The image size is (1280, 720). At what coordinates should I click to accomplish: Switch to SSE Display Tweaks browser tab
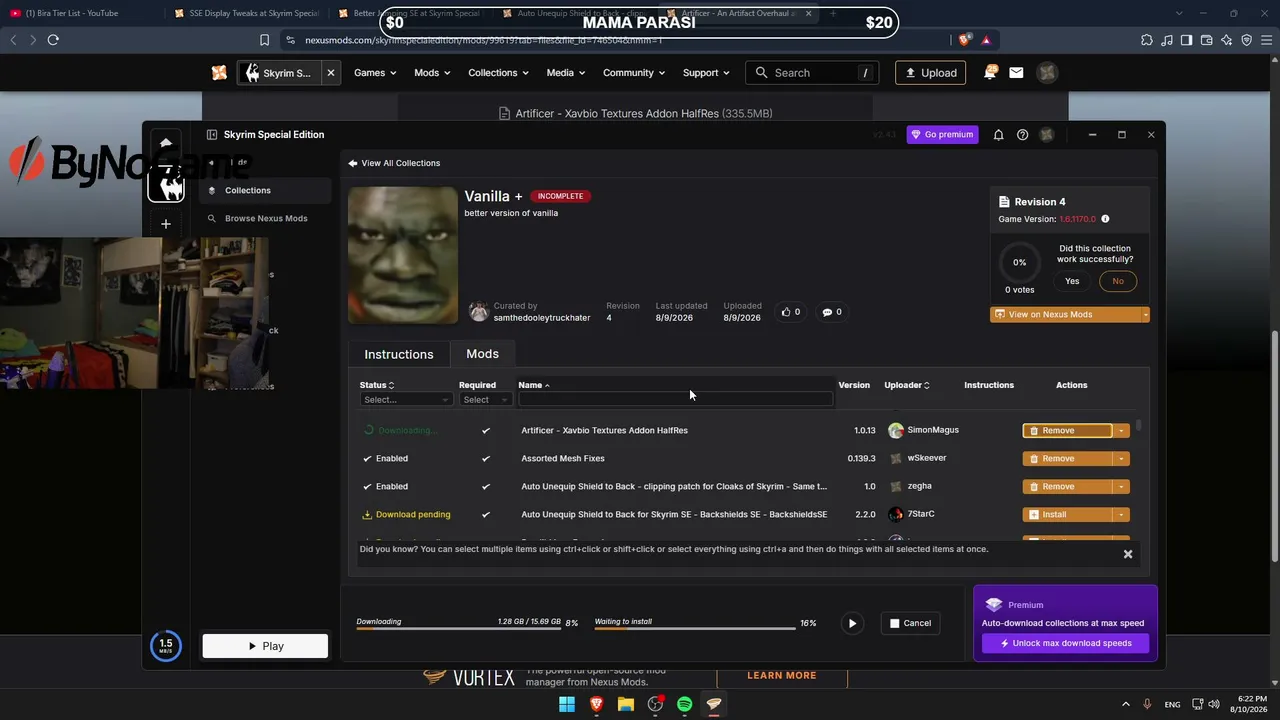(246, 13)
